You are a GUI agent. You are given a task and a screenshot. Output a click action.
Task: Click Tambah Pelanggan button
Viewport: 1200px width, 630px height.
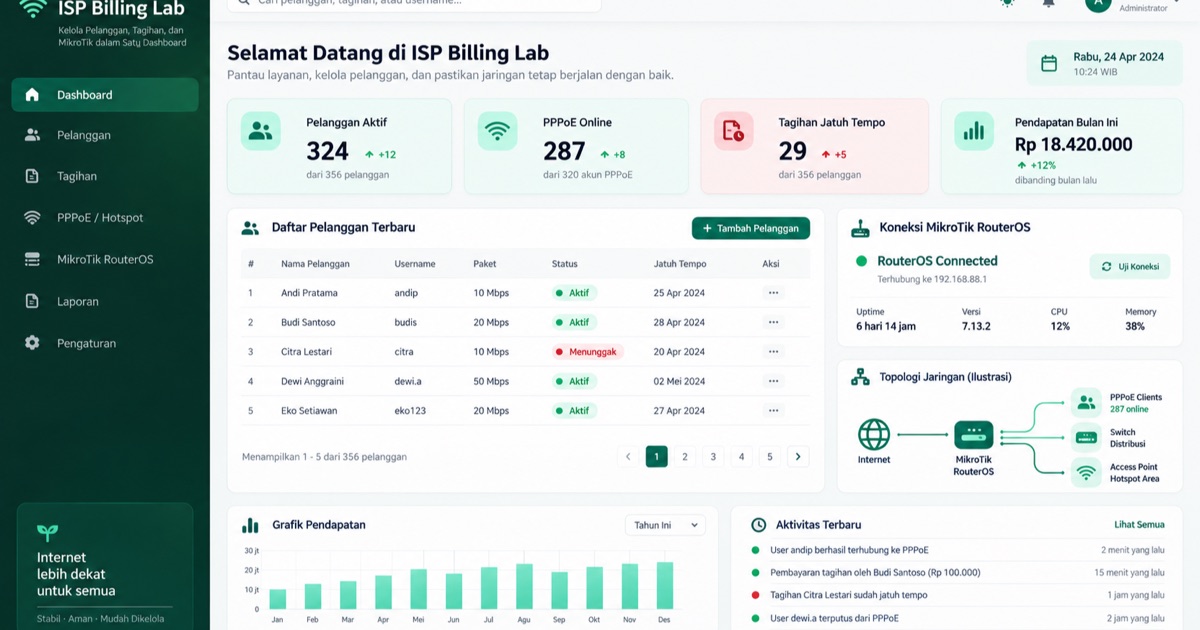(x=751, y=228)
